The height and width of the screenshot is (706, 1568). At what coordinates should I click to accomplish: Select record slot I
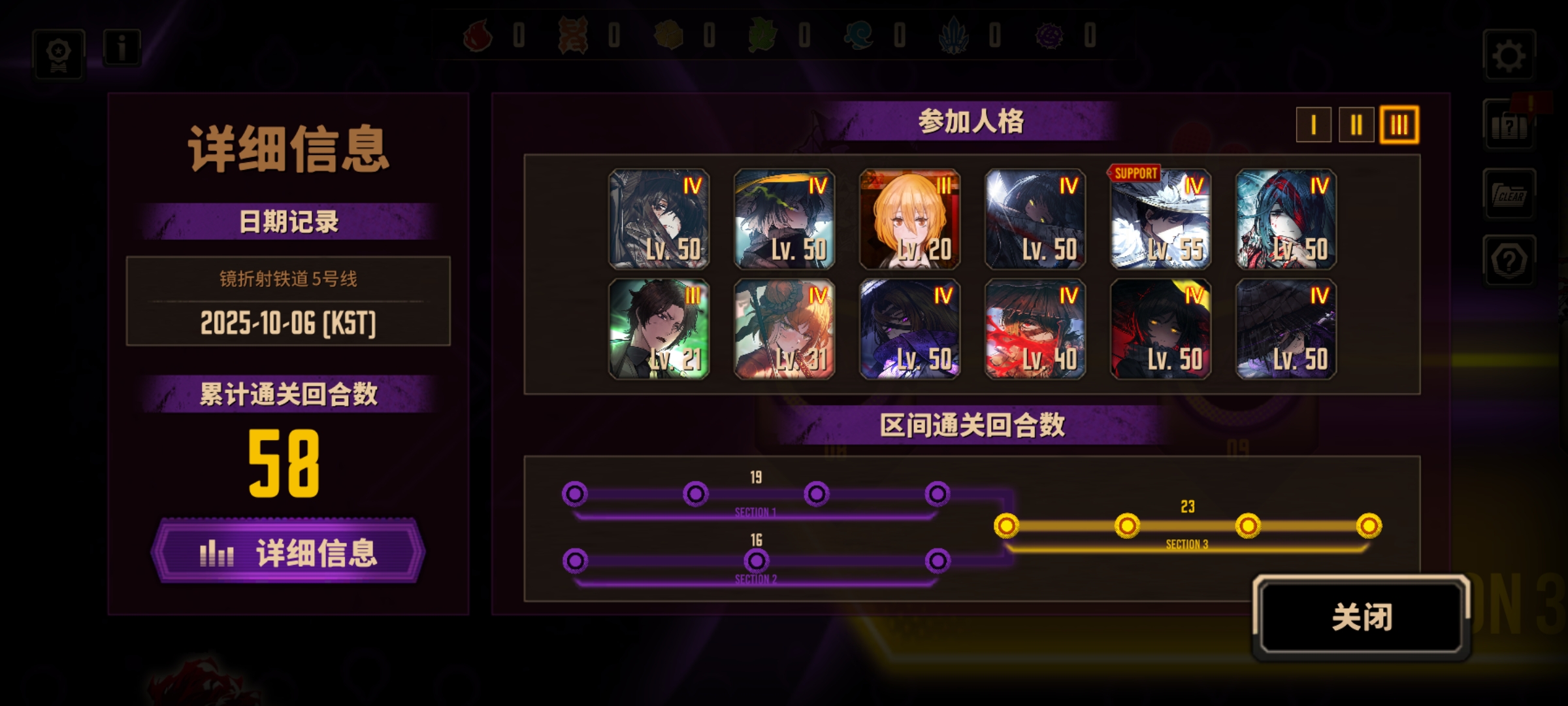coord(1313,124)
